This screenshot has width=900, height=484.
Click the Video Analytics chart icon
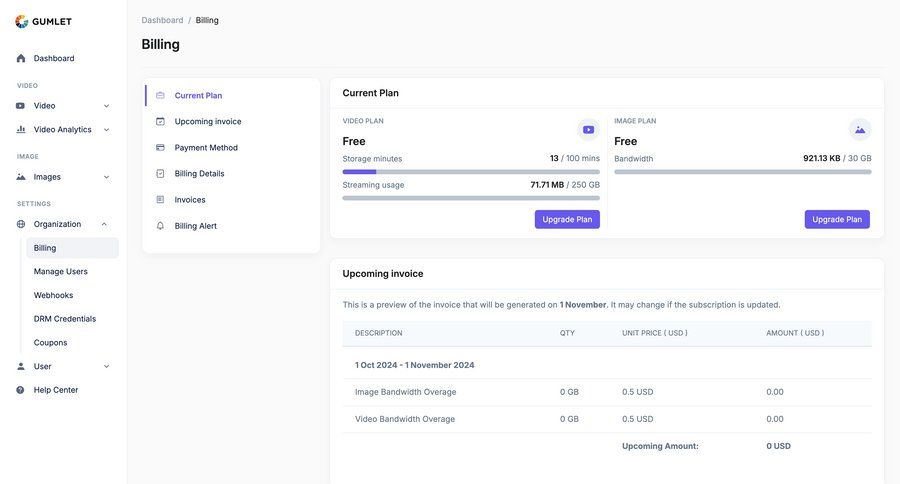[x=21, y=129]
